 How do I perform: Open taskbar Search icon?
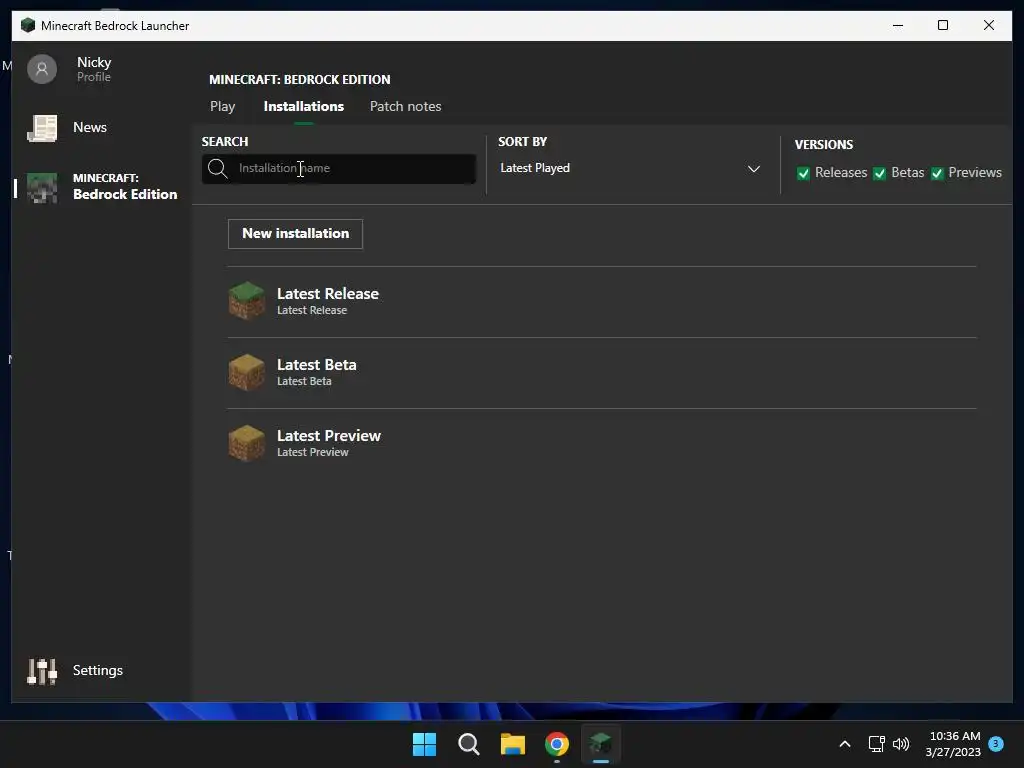pos(468,744)
